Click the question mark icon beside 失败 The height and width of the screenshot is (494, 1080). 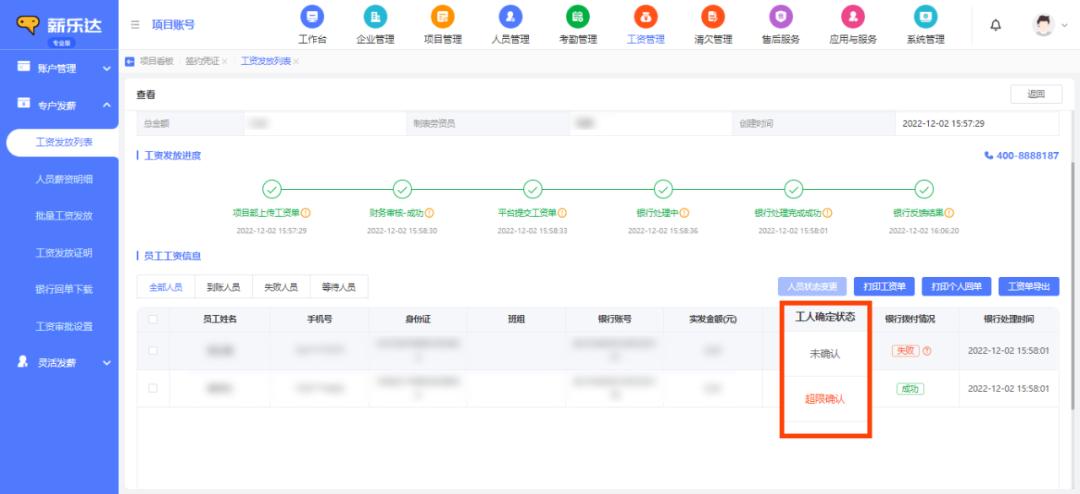[x=927, y=351]
